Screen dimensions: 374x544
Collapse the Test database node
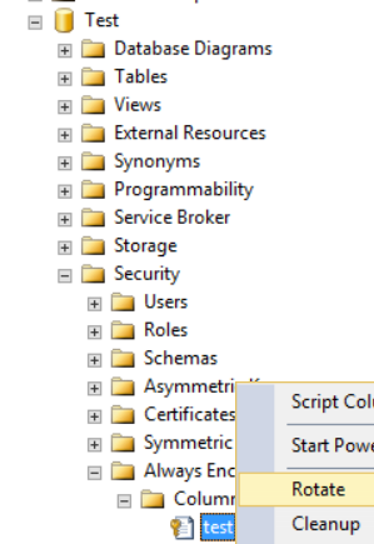coord(35,23)
